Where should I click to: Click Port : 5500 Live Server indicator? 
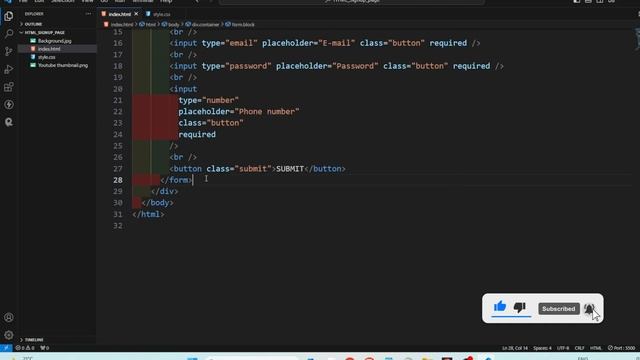[621, 348]
